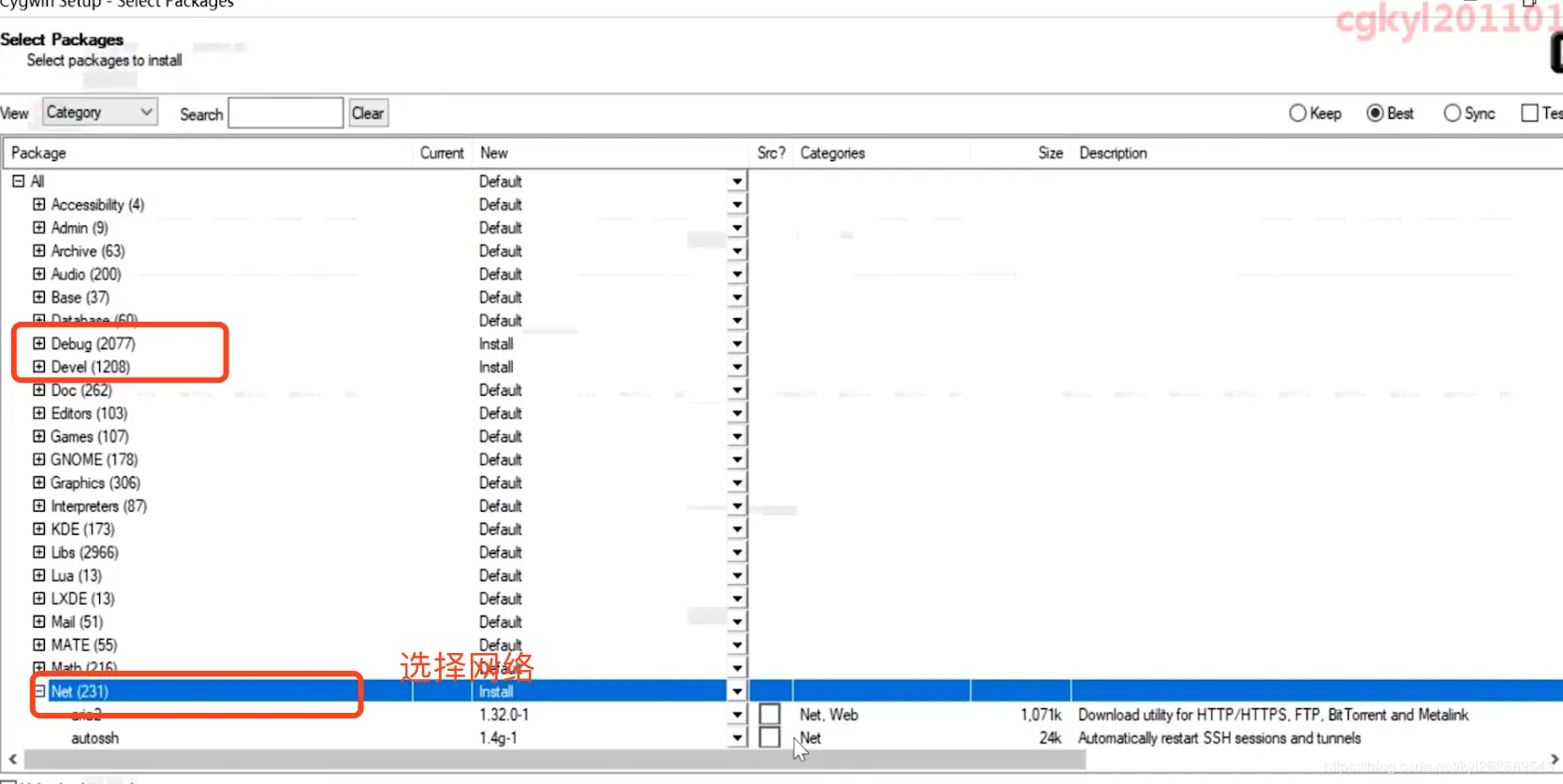Select the Keep radio button
Image resolution: width=1563 pixels, height=784 pixels.
pos(1297,113)
